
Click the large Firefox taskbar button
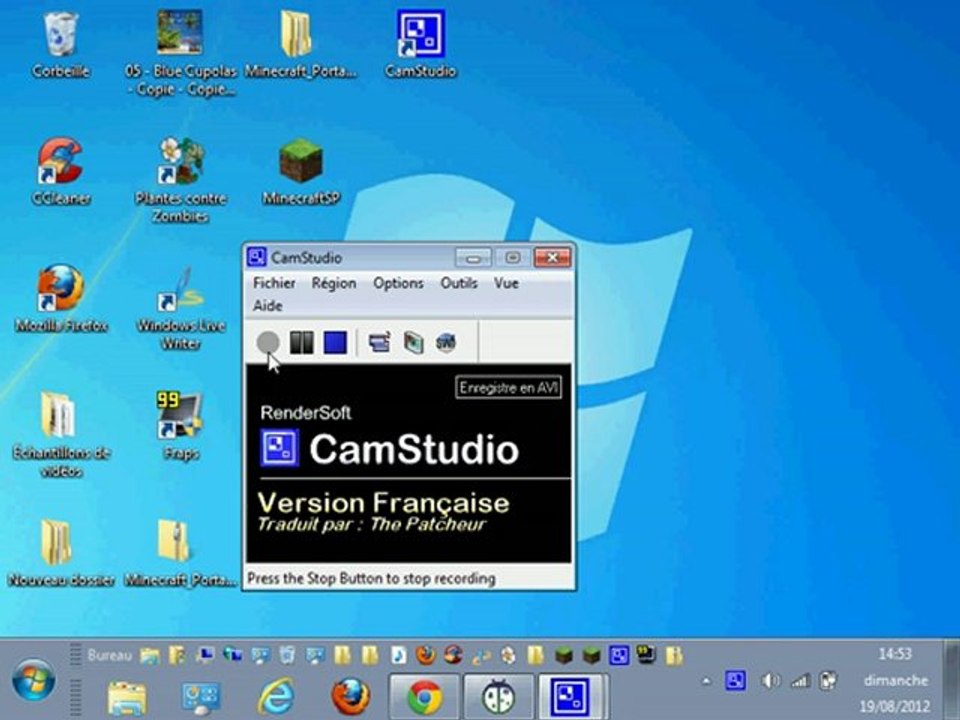351,696
